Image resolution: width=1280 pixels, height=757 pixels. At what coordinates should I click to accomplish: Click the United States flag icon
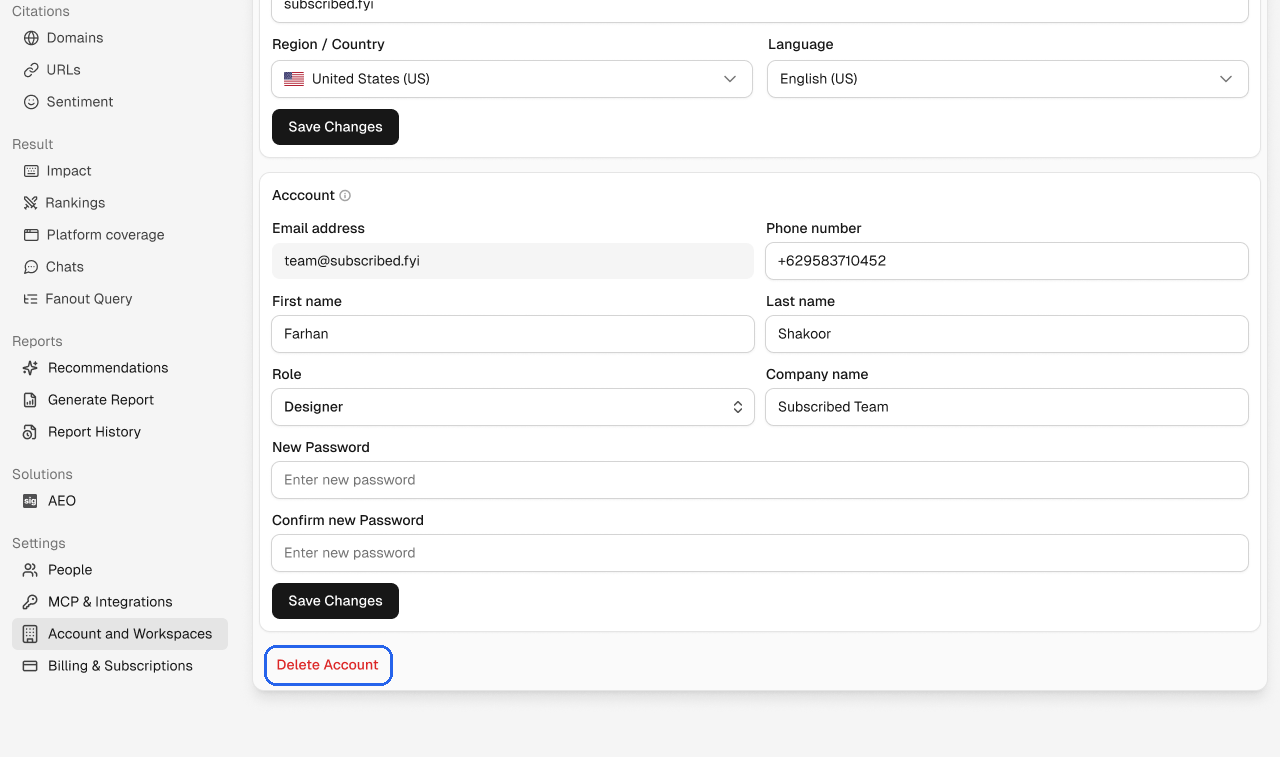click(x=294, y=79)
